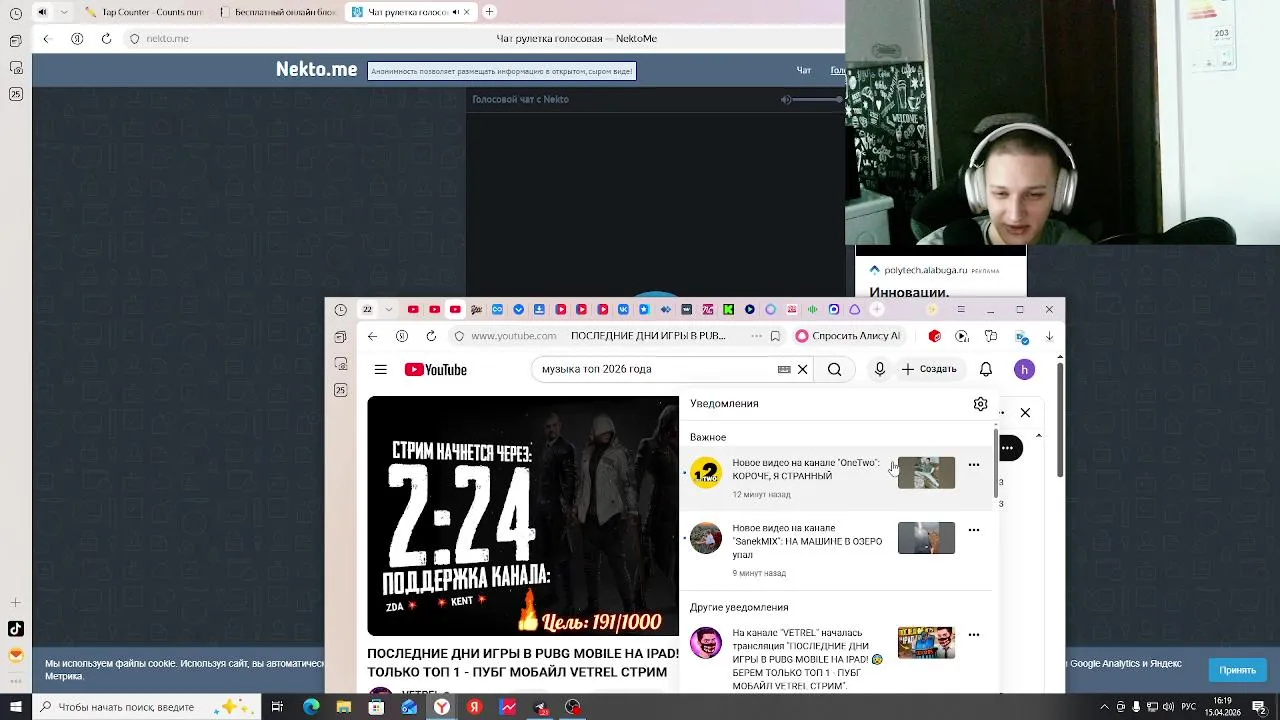Accept cookies with Принять button

coord(1237,670)
